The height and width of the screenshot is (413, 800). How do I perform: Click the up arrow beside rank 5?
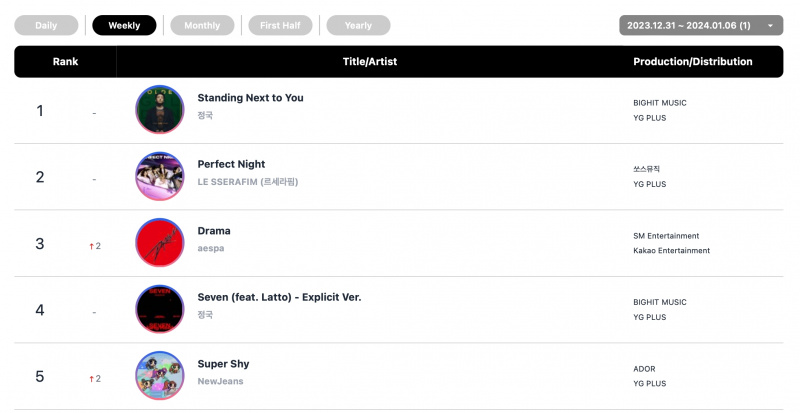tap(91, 379)
